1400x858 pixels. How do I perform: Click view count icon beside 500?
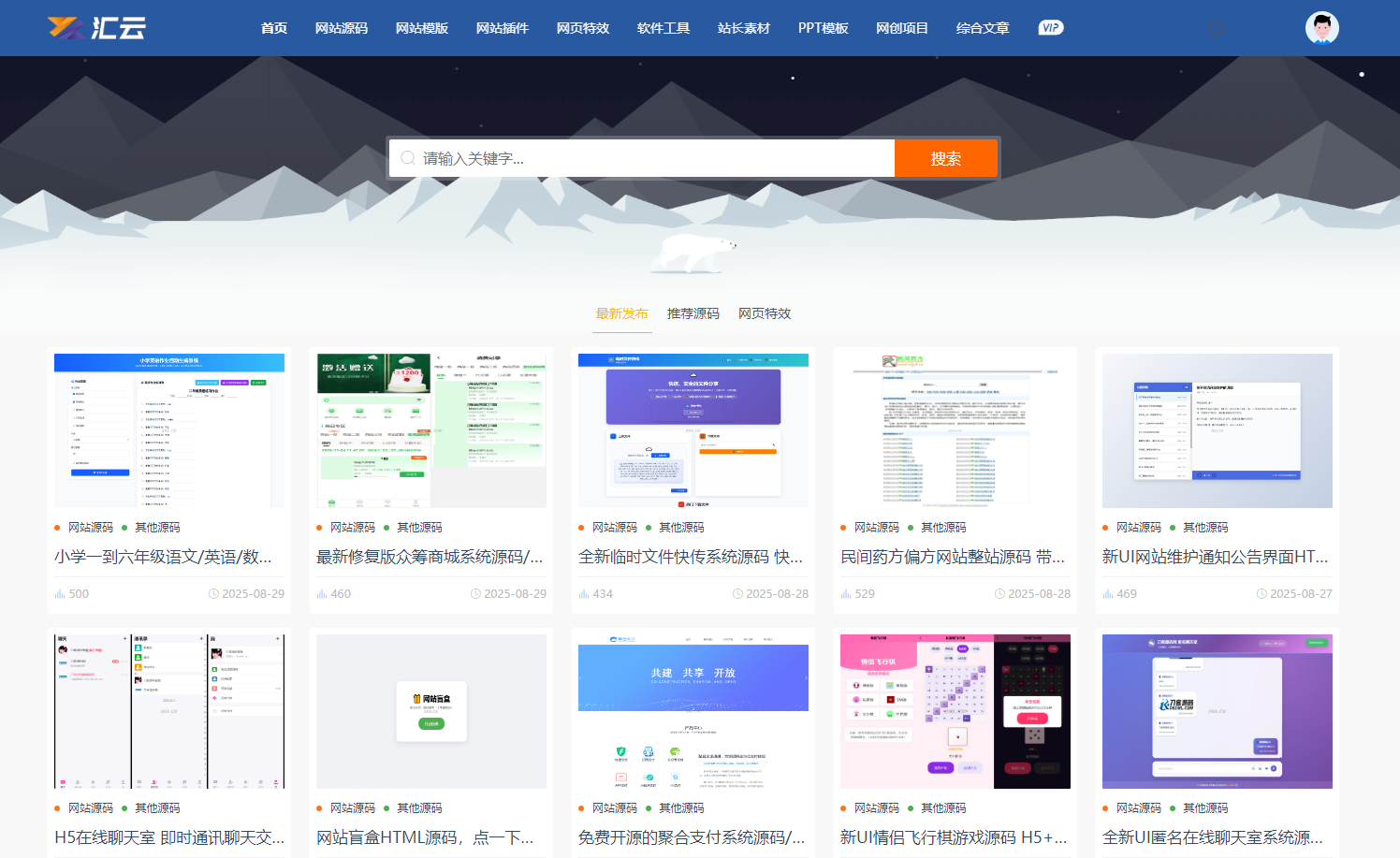[60, 594]
